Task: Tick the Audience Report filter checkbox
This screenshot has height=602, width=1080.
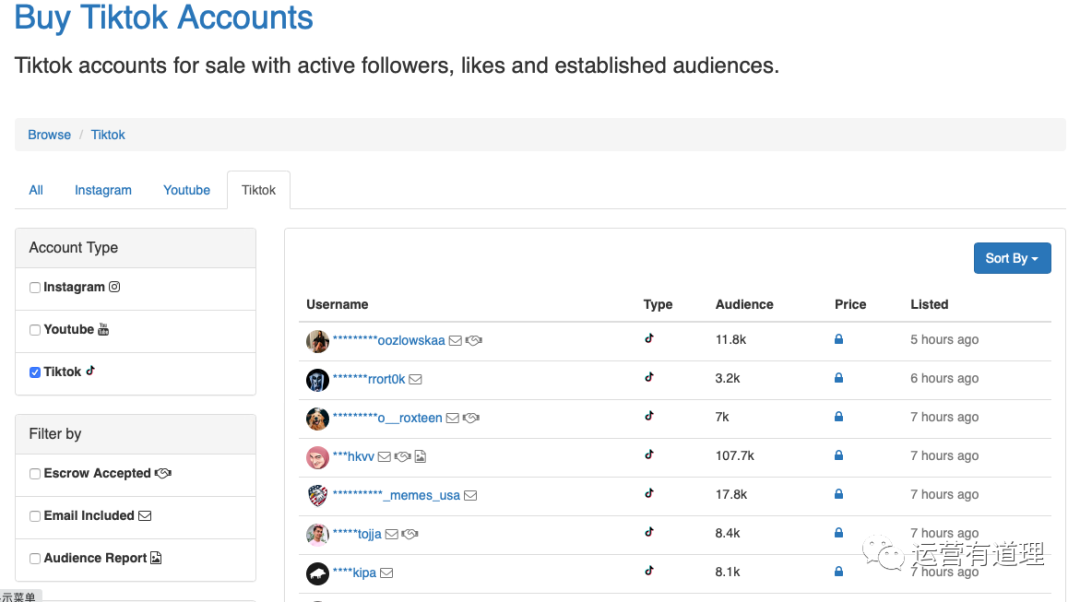Action: coord(35,559)
